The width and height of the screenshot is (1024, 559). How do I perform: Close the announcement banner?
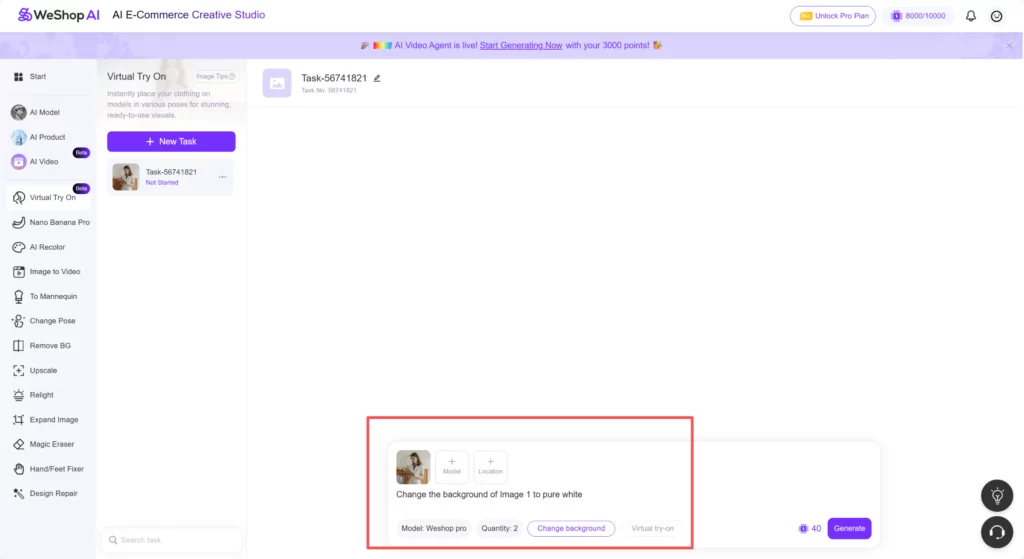pos(1009,46)
